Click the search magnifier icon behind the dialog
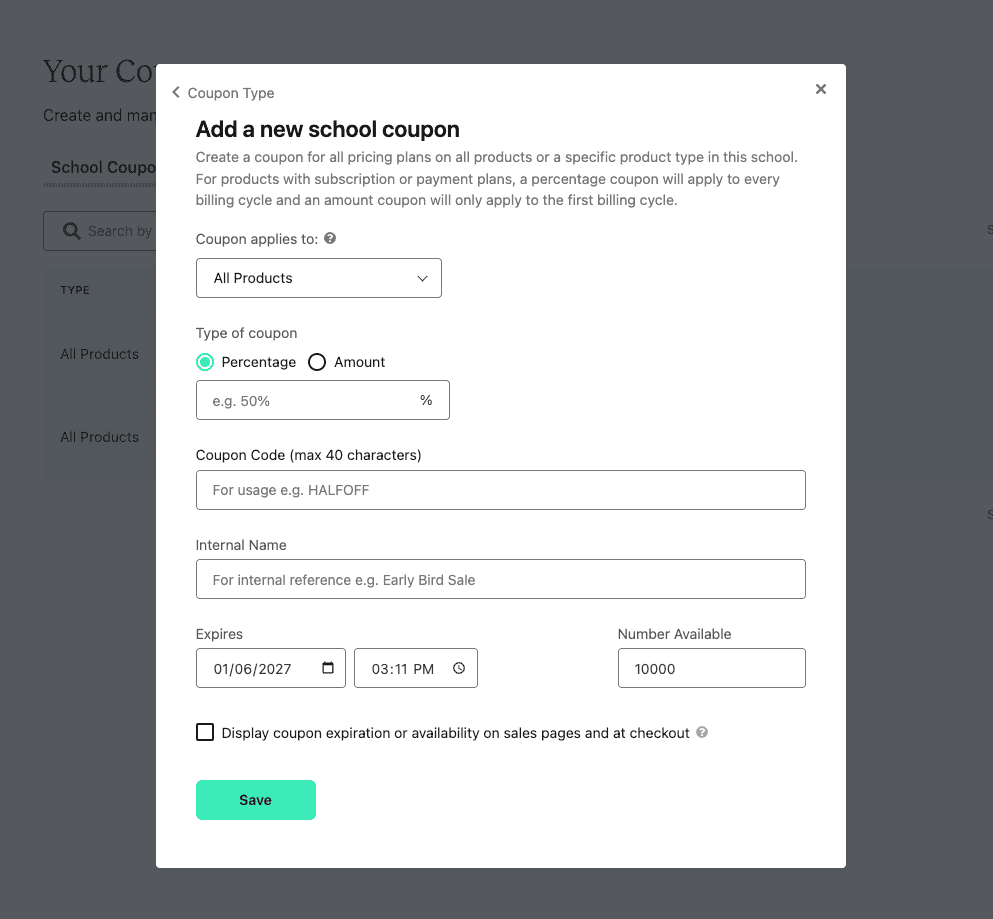The width and height of the screenshot is (993, 919). pyautogui.click(x=72, y=231)
